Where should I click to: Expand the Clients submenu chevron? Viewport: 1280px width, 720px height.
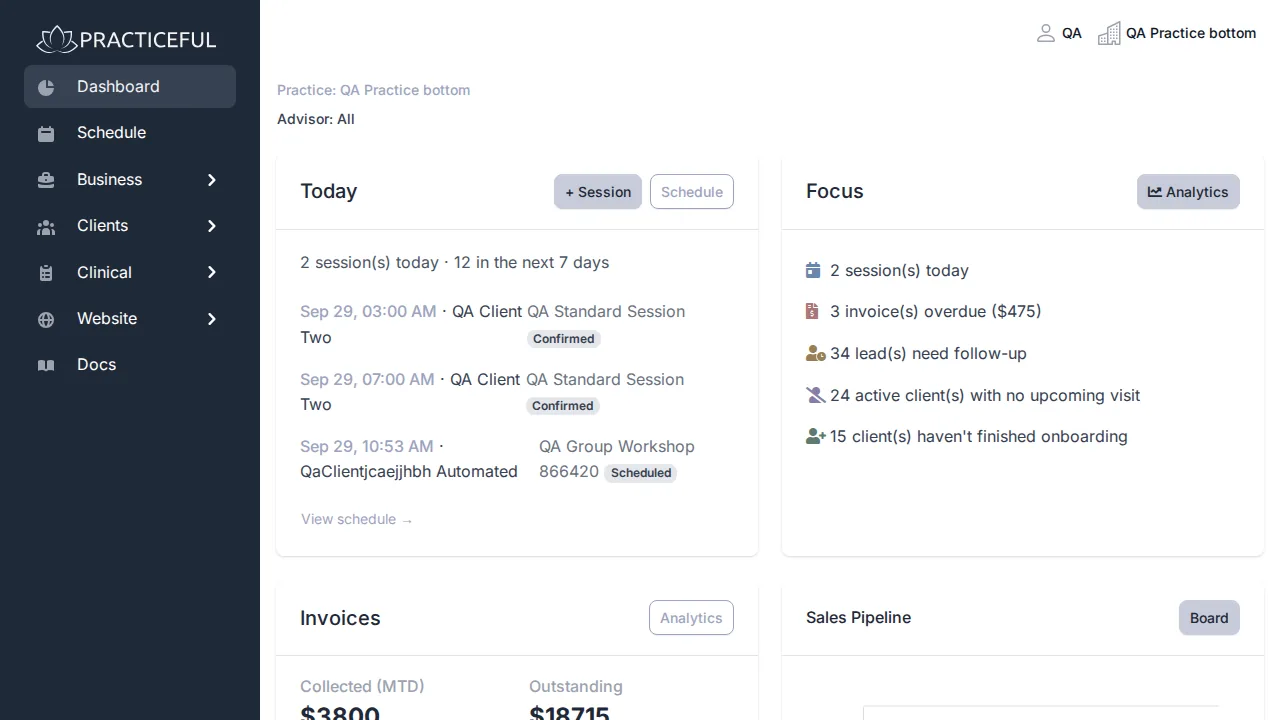click(x=212, y=226)
